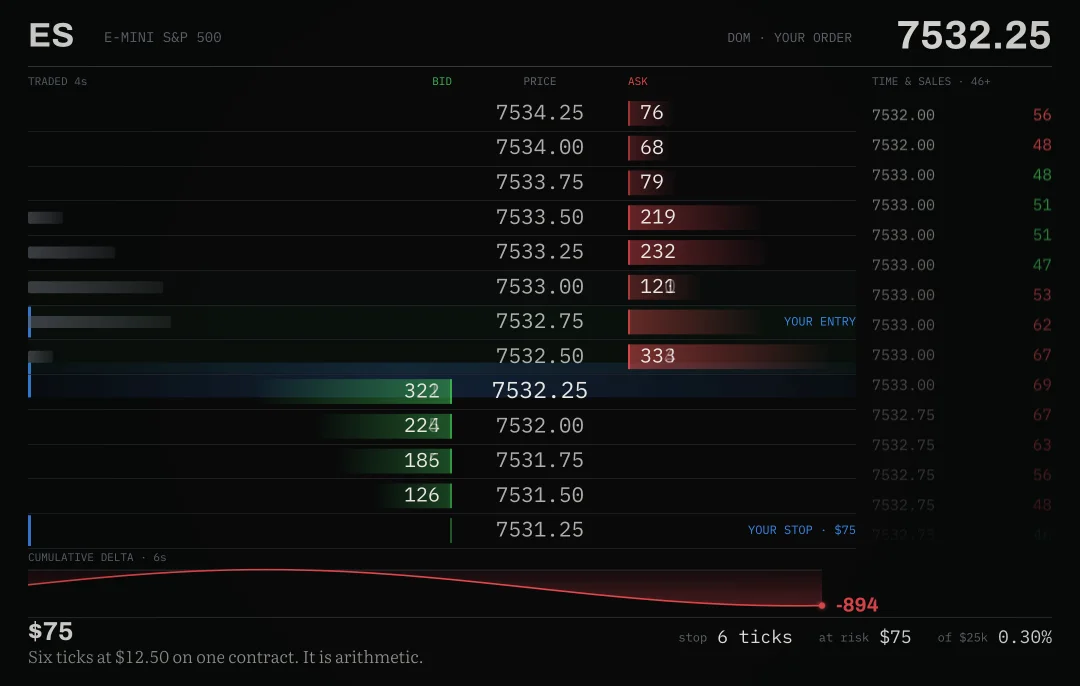Click the 126 bid at 7531.50
This screenshot has width=1080, height=686.
coord(422,495)
